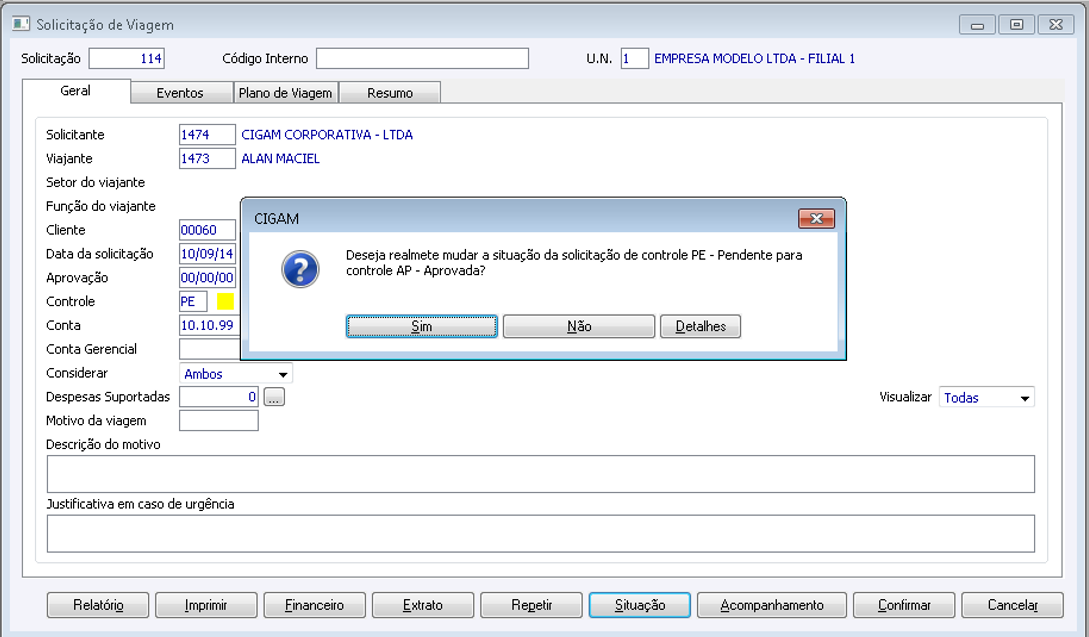Click the U.N. field

coord(634,58)
